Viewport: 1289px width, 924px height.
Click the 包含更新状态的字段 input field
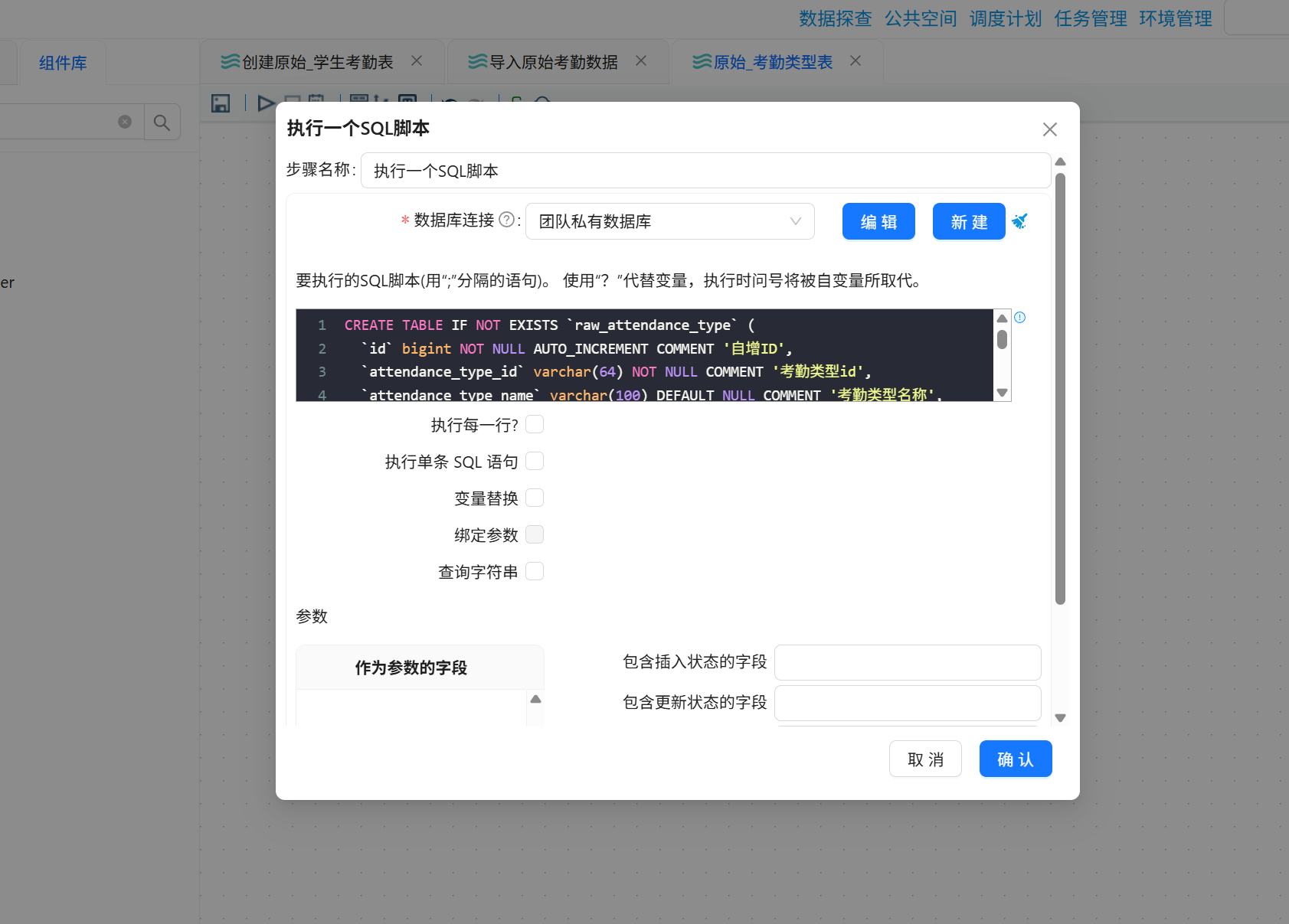click(x=908, y=703)
